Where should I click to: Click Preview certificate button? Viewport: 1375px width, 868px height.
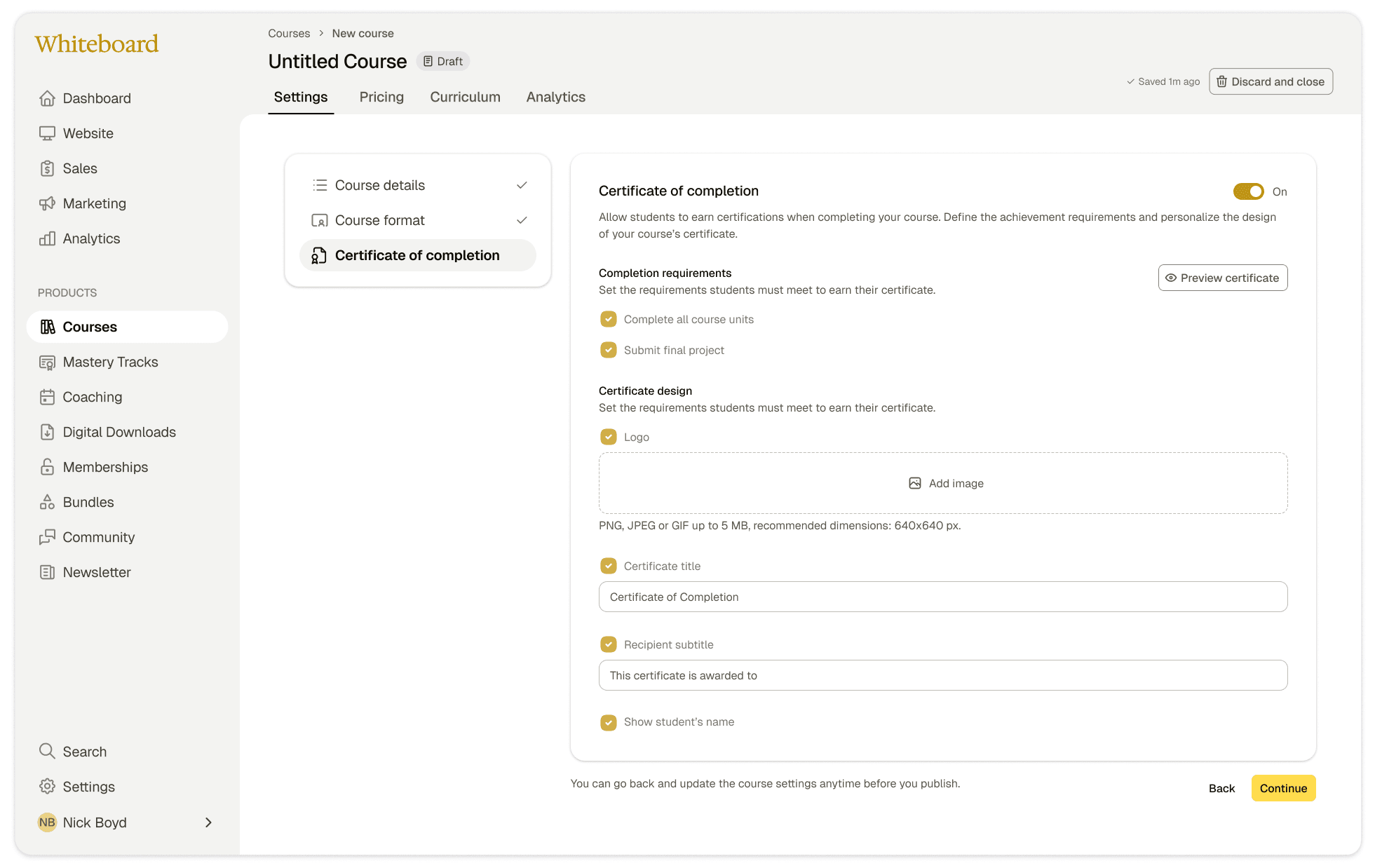coord(1222,278)
